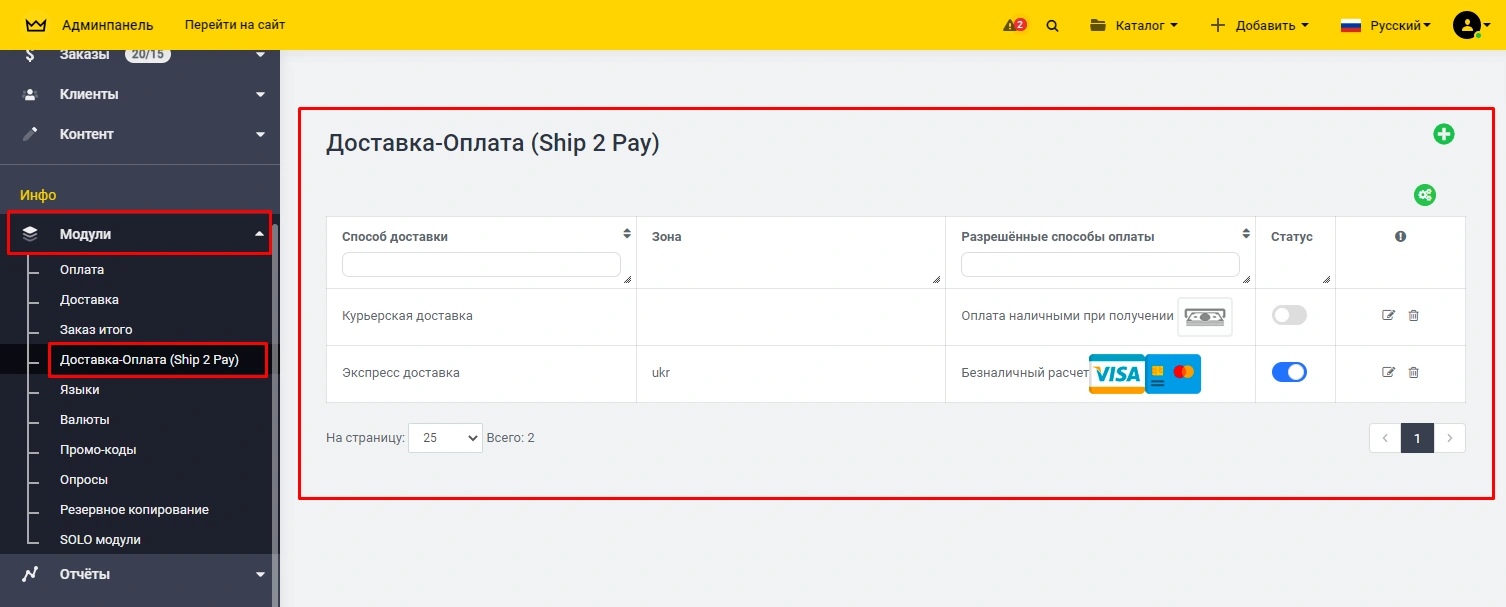Select Промо-коды in the sidebar
Viewport: 1506px width, 607px height.
point(98,450)
